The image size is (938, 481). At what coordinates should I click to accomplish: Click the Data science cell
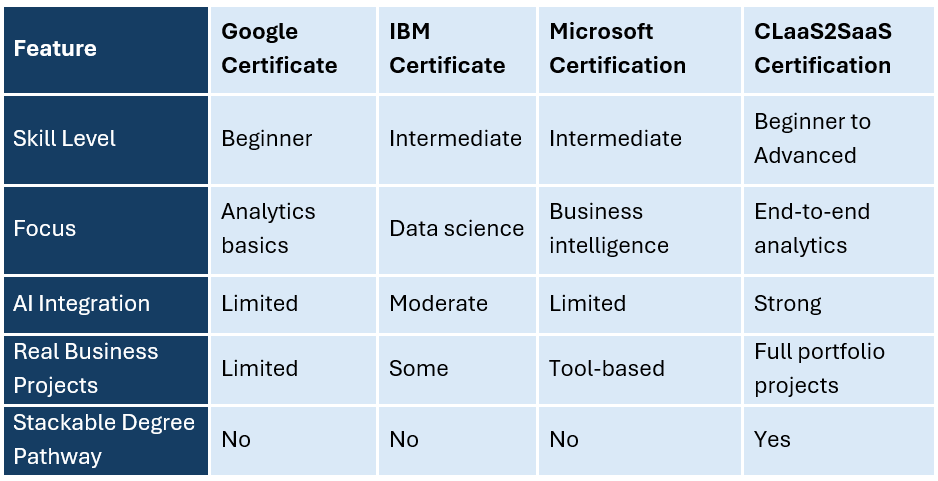[457, 230]
